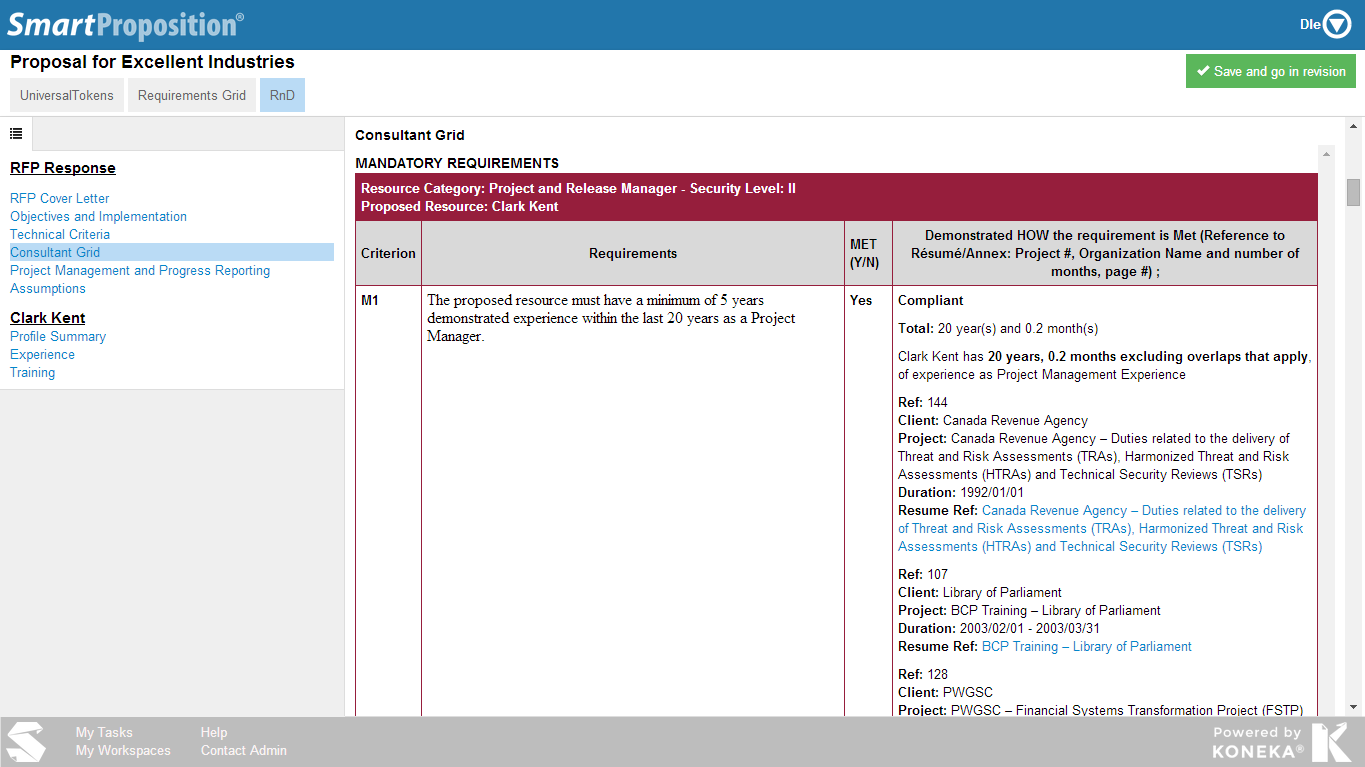Click the Compliant status text
Viewport: 1365px width, 767px height.
(x=931, y=300)
